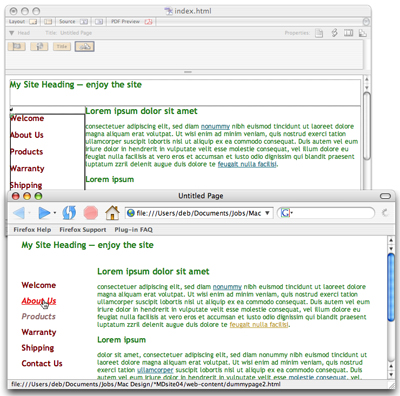Image resolution: width=400 pixels, height=396 pixels.
Task: Click the index.html document icon in title bar
Action: [x=169, y=11]
